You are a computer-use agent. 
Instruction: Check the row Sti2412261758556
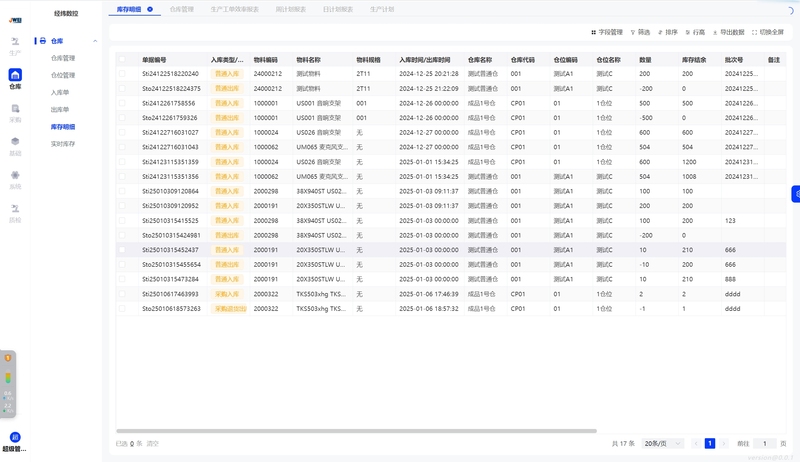pyautogui.click(x=122, y=103)
